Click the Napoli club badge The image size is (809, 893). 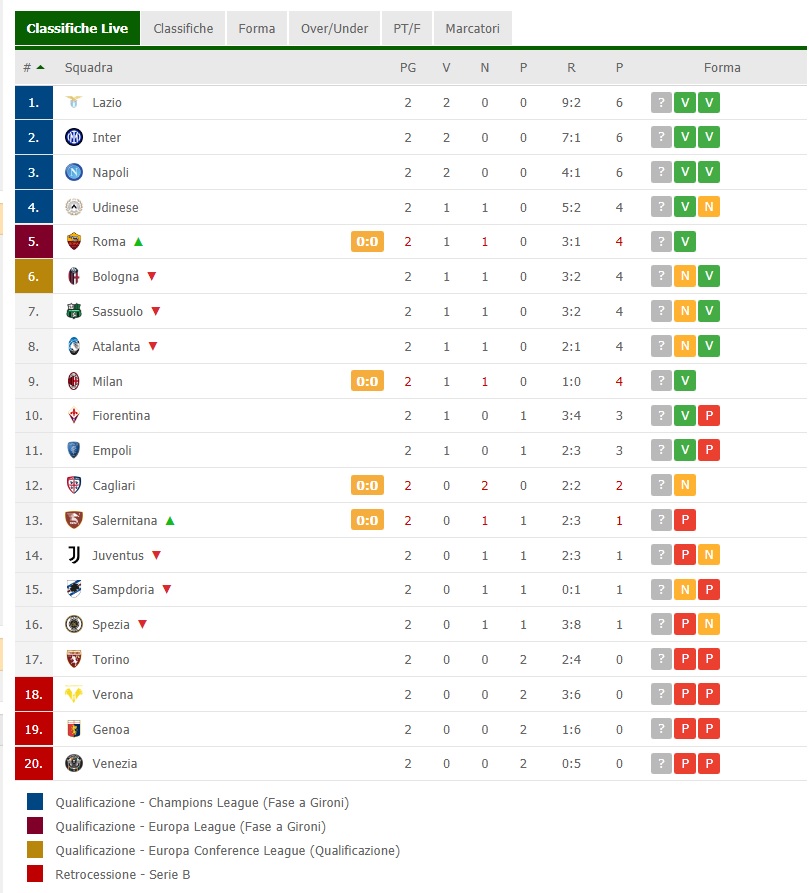tap(73, 172)
